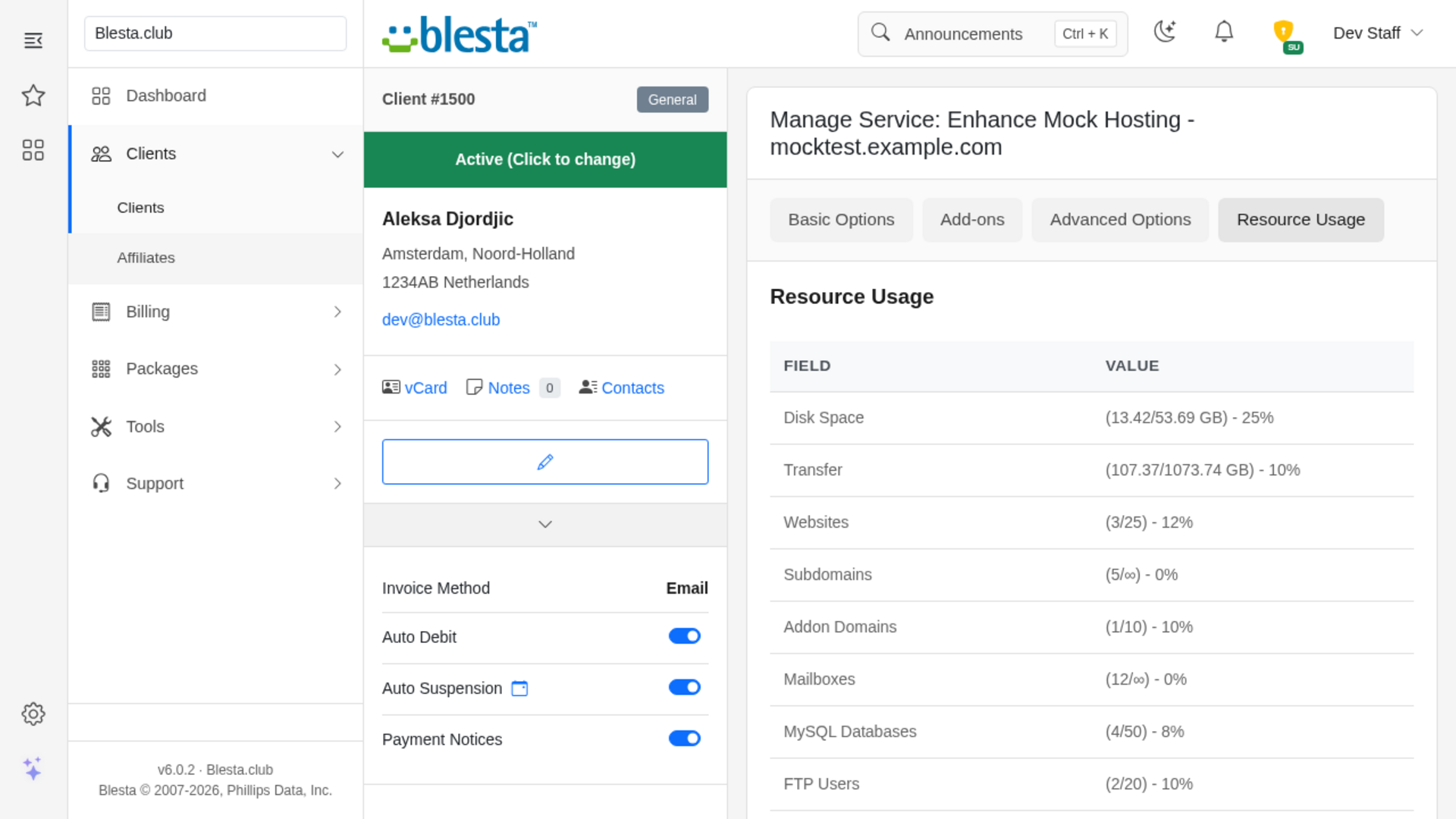The height and width of the screenshot is (819, 1456).
Task: Click the Blesta logo
Action: click(x=460, y=35)
